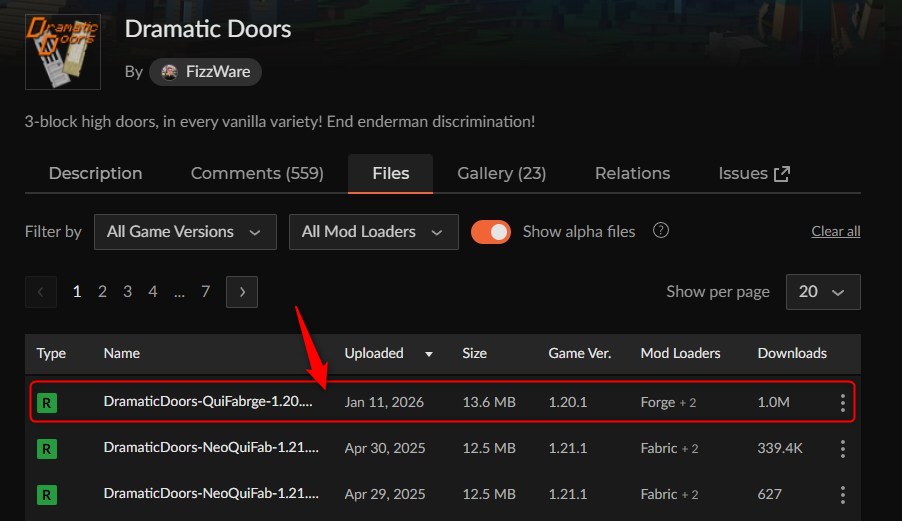Open DramaticDoors-NeoQuiFab file uploaded Apr 29, 2025
902x521 pixels.
pos(211,493)
